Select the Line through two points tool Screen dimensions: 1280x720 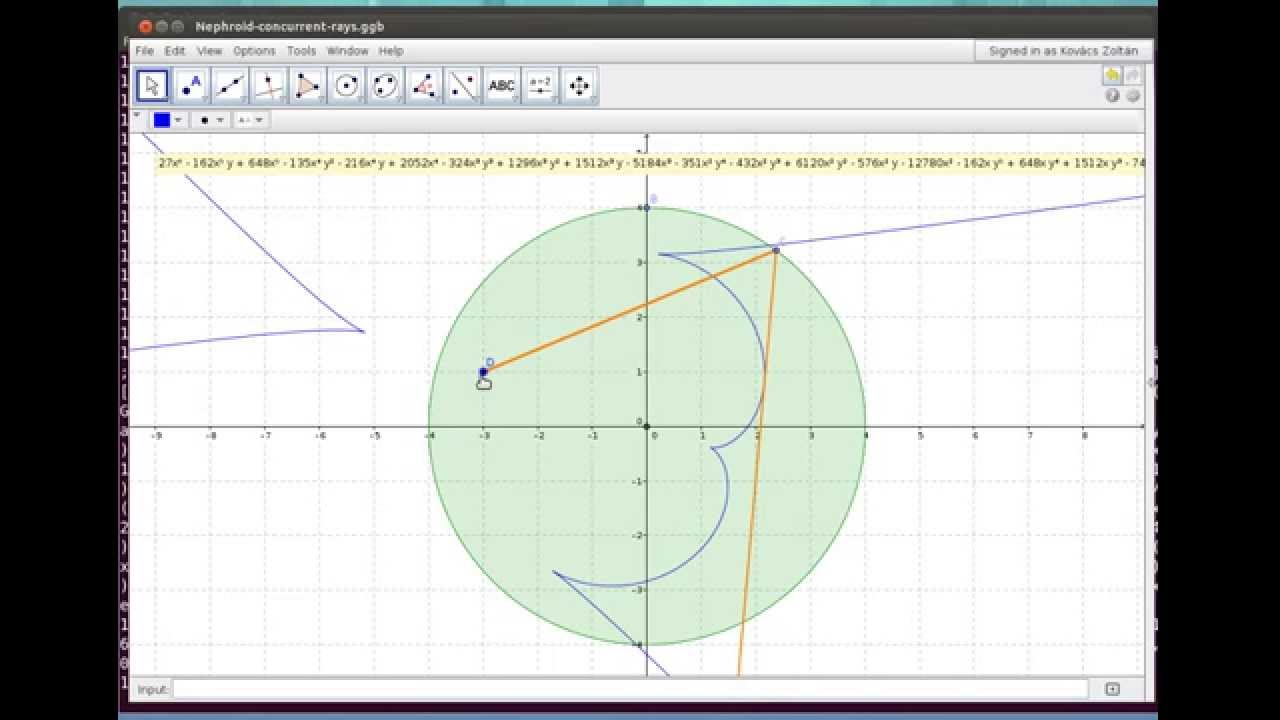tap(230, 86)
